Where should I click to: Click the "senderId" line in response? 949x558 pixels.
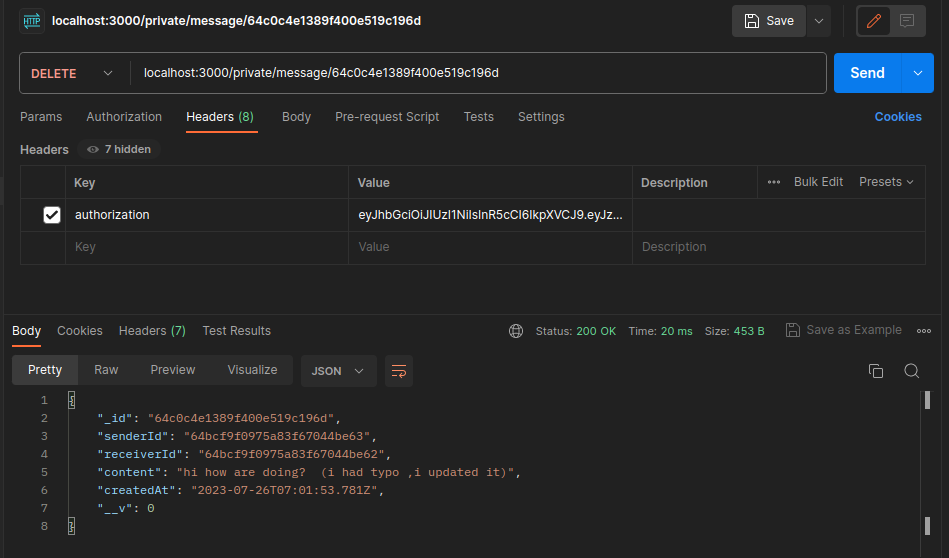(x=237, y=436)
